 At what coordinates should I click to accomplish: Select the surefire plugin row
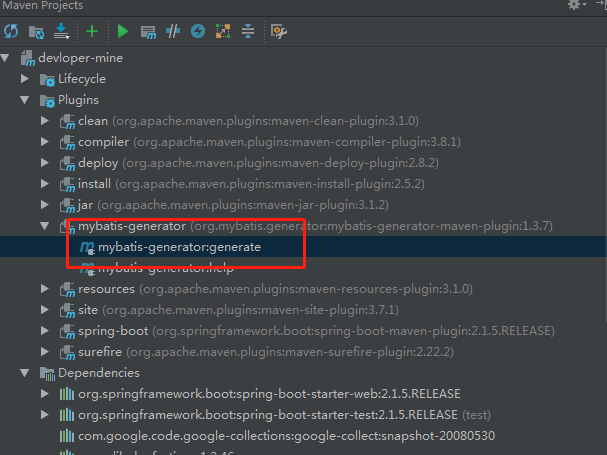[304, 352]
